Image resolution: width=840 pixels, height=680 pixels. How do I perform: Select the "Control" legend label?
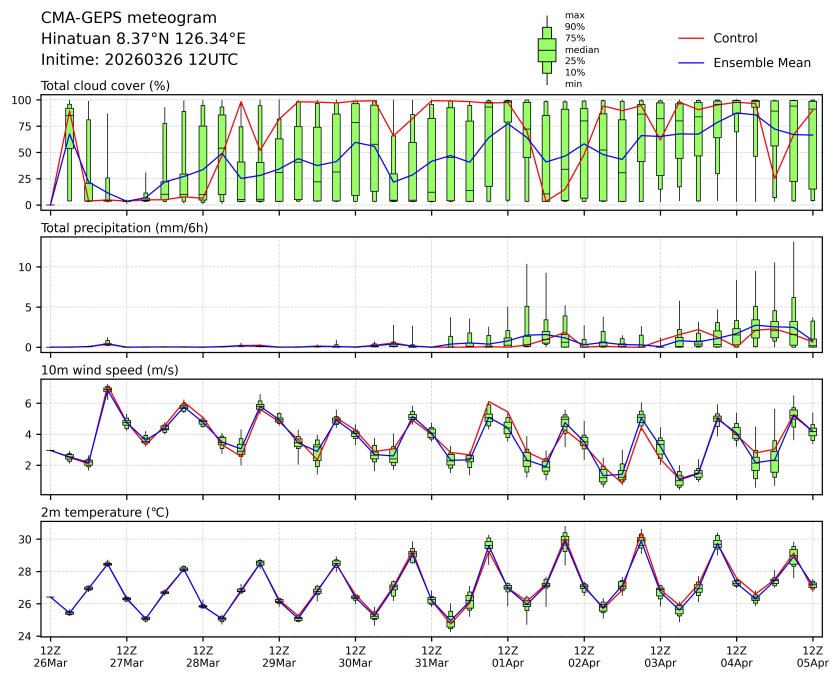(735, 38)
